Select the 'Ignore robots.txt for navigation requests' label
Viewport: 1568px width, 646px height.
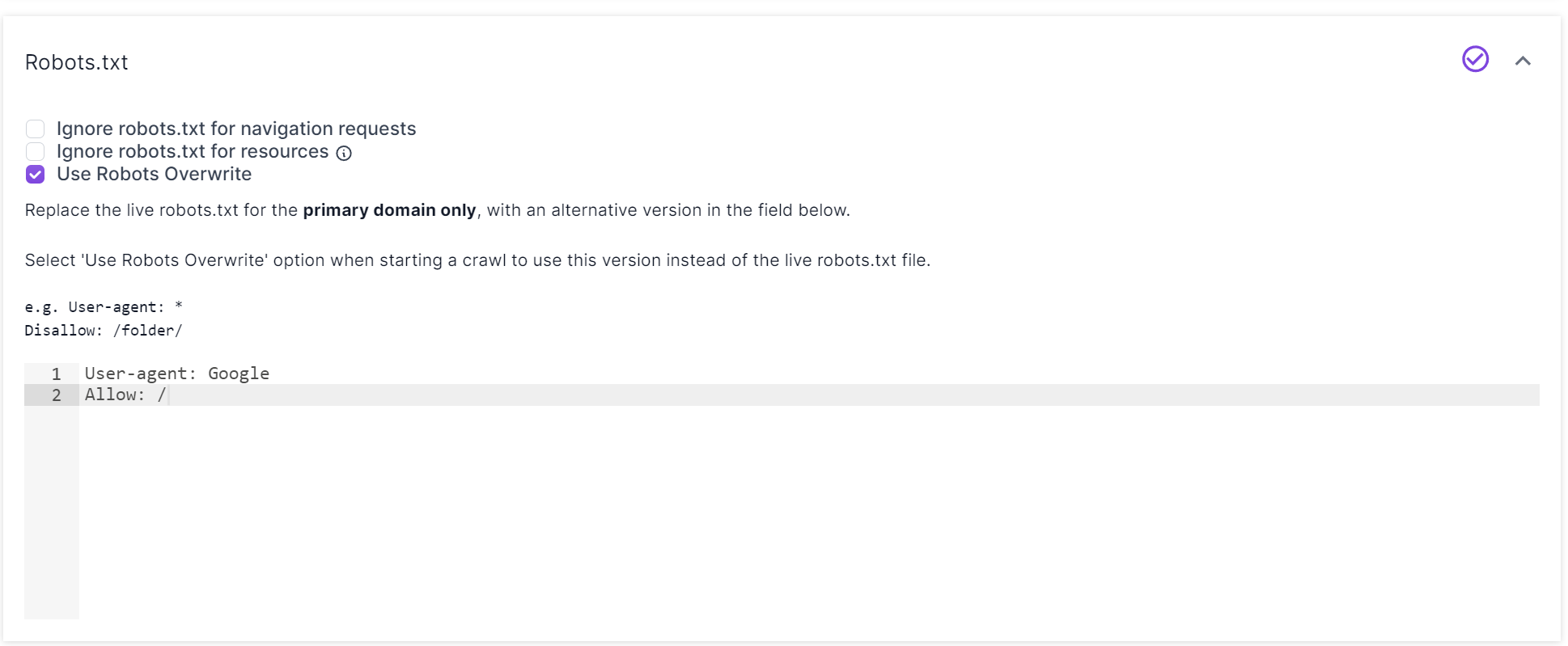point(236,129)
